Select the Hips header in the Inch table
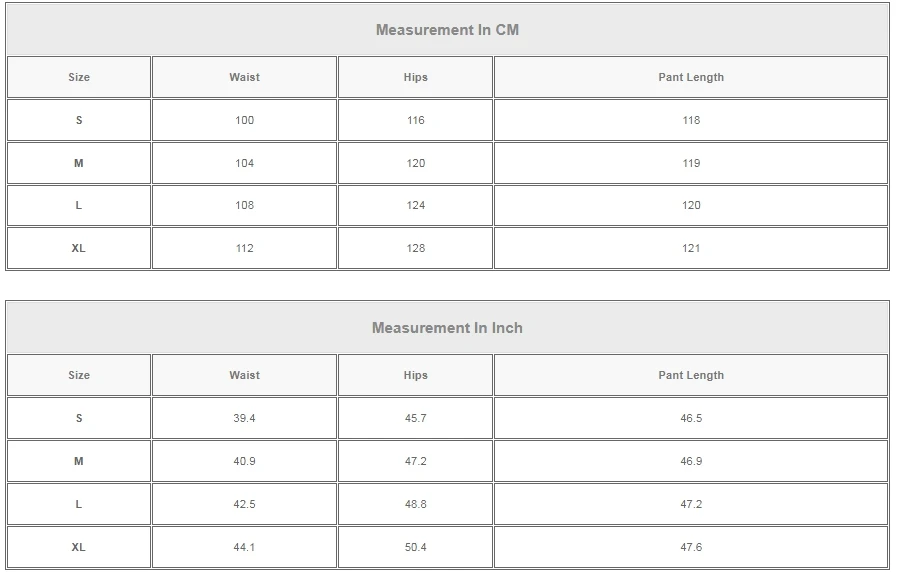The height and width of the screenshot is (572, 900). pyautogui.click(x=416, y=376)
